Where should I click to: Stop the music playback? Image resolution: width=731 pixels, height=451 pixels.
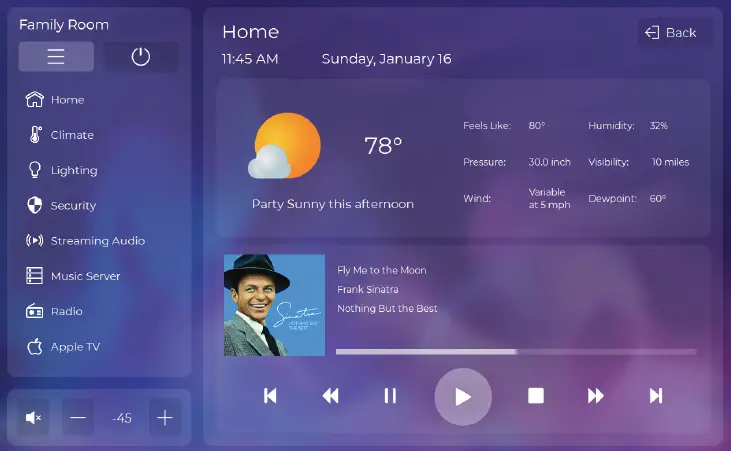point(536,396)
